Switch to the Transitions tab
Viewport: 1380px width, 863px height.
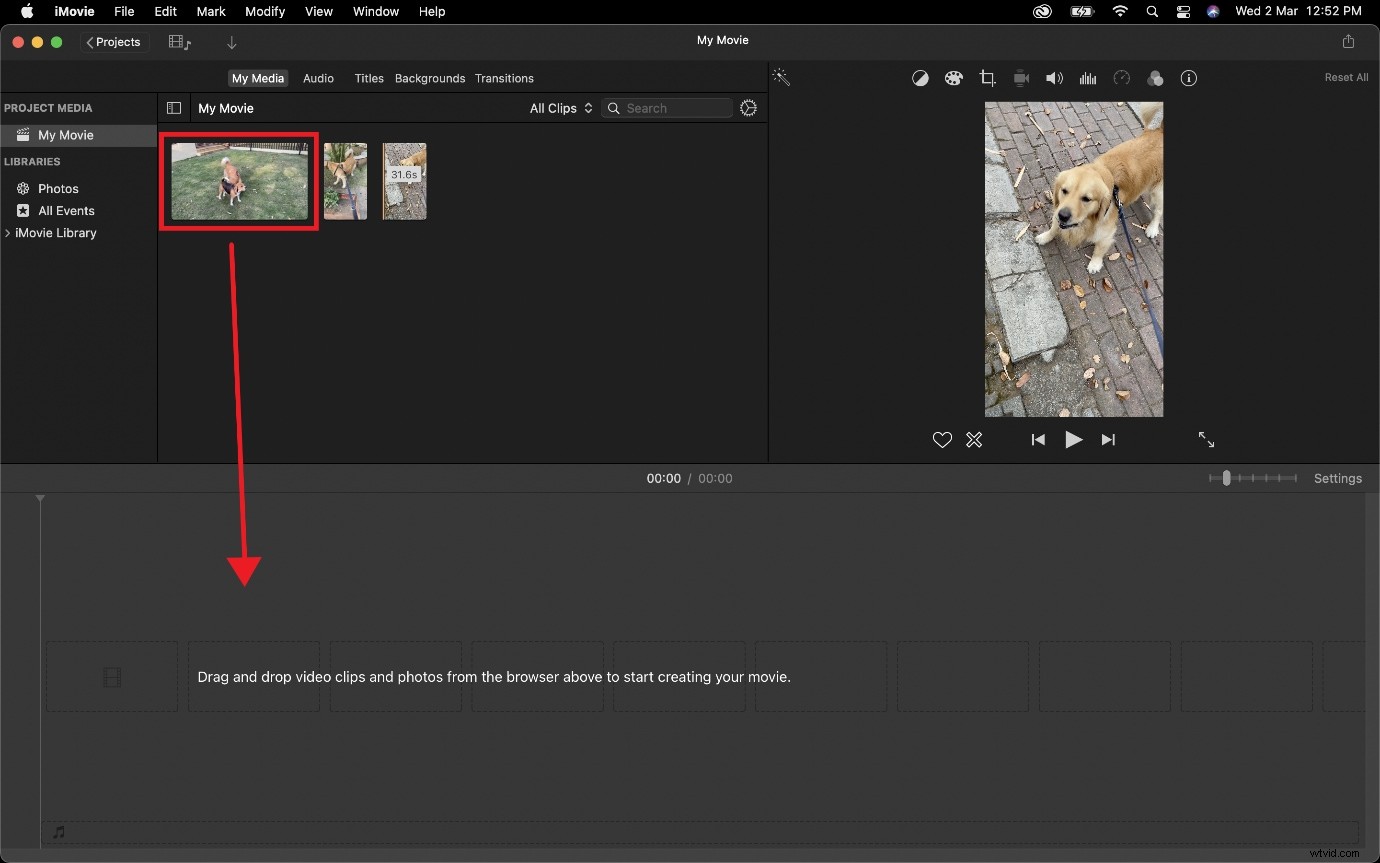tap(505, 78)
